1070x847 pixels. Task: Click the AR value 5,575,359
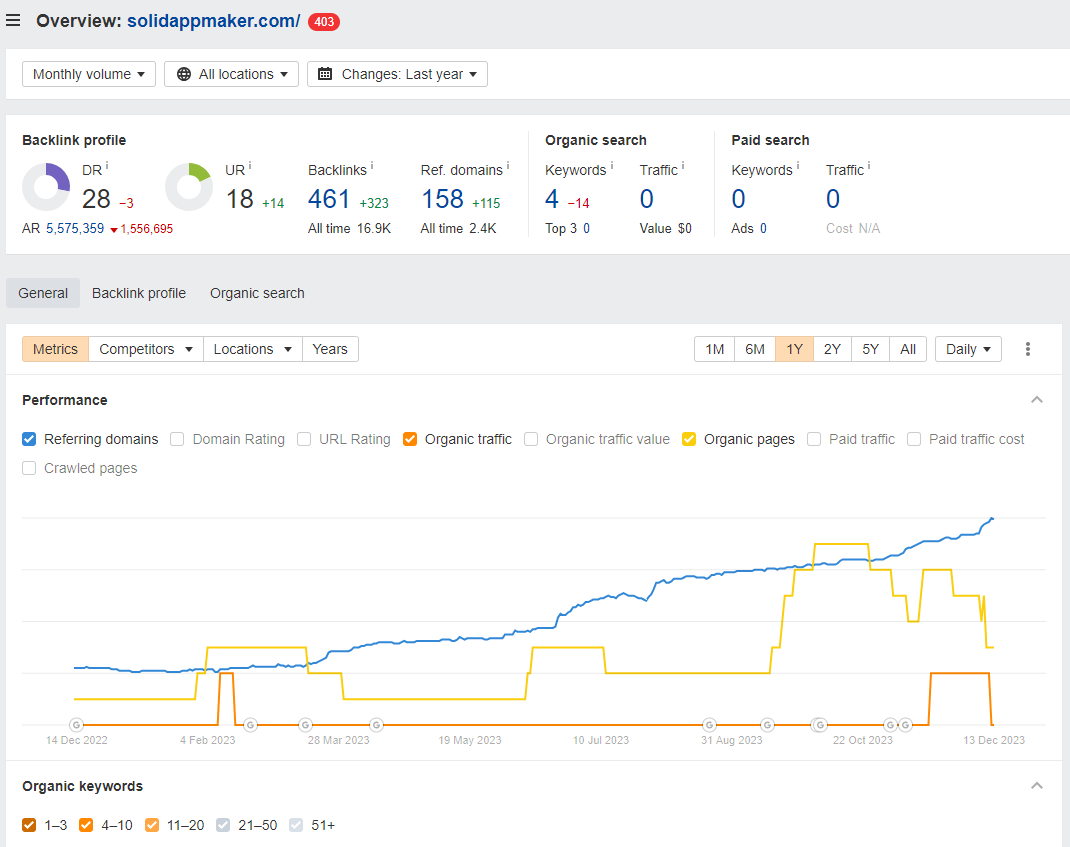[75, 229]
